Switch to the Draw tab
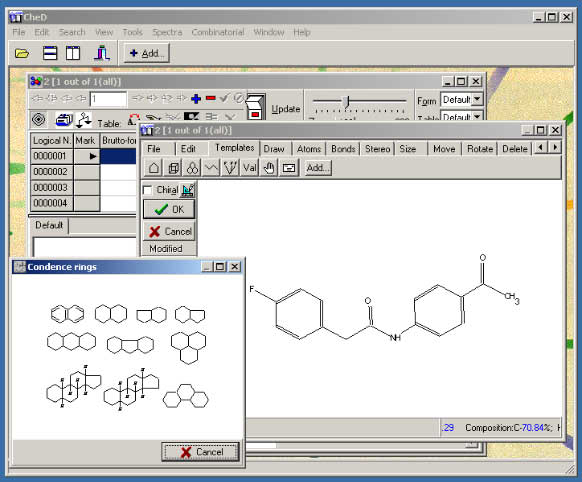 [x=274, y=149]
